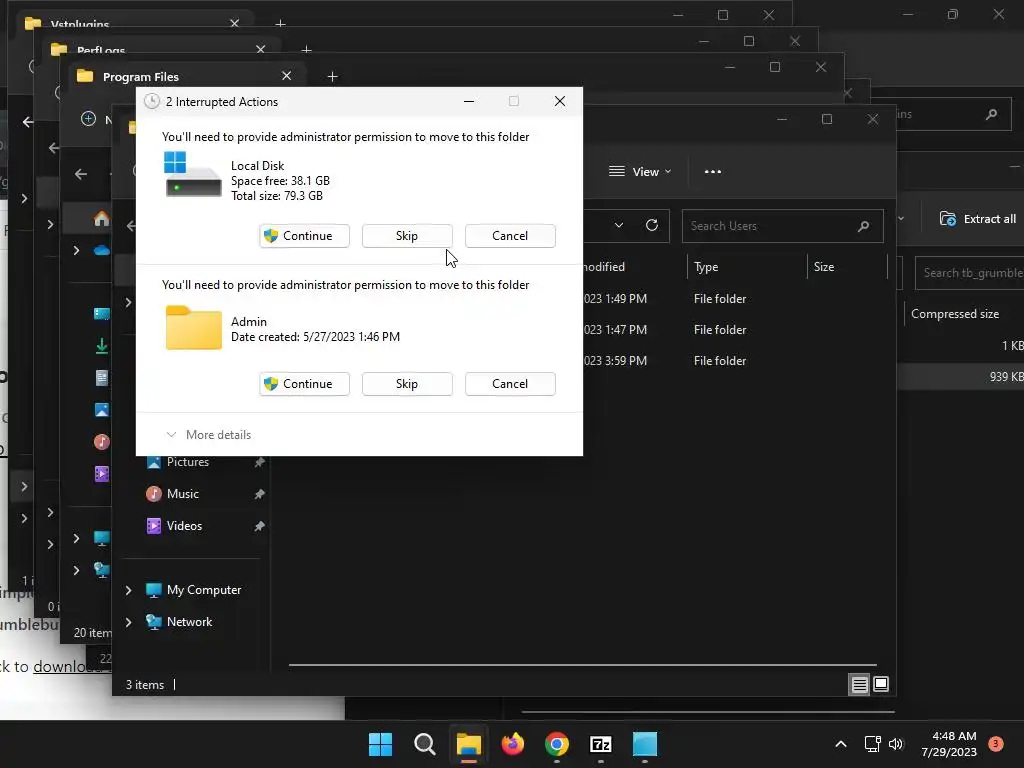Close the PerfLogs tab

coord(261,50)
